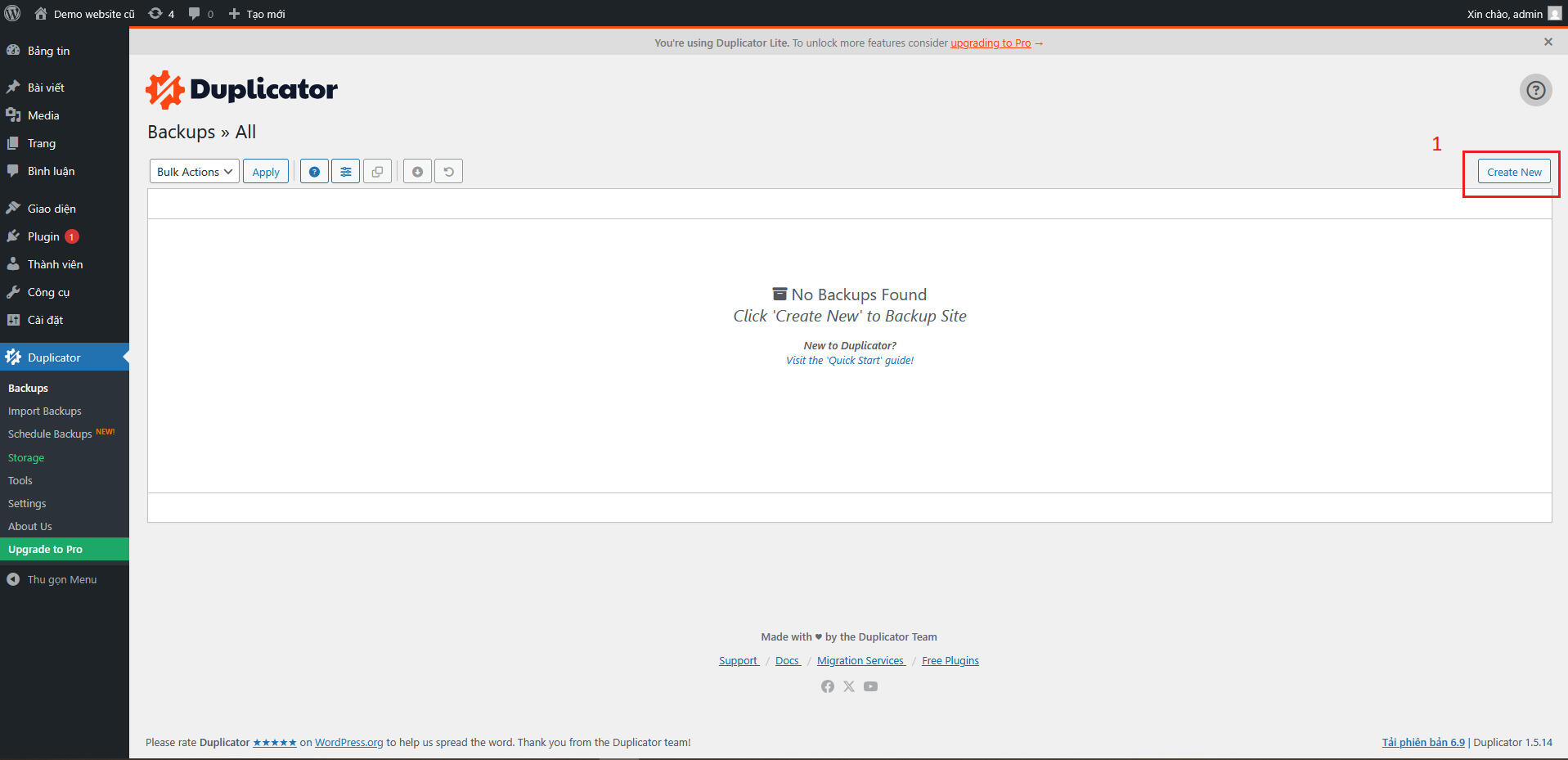Click the Facebook icon in the footer
The height and width of the screenshot is (760, 1568).
pyautogui.click(x=828, y=686)
